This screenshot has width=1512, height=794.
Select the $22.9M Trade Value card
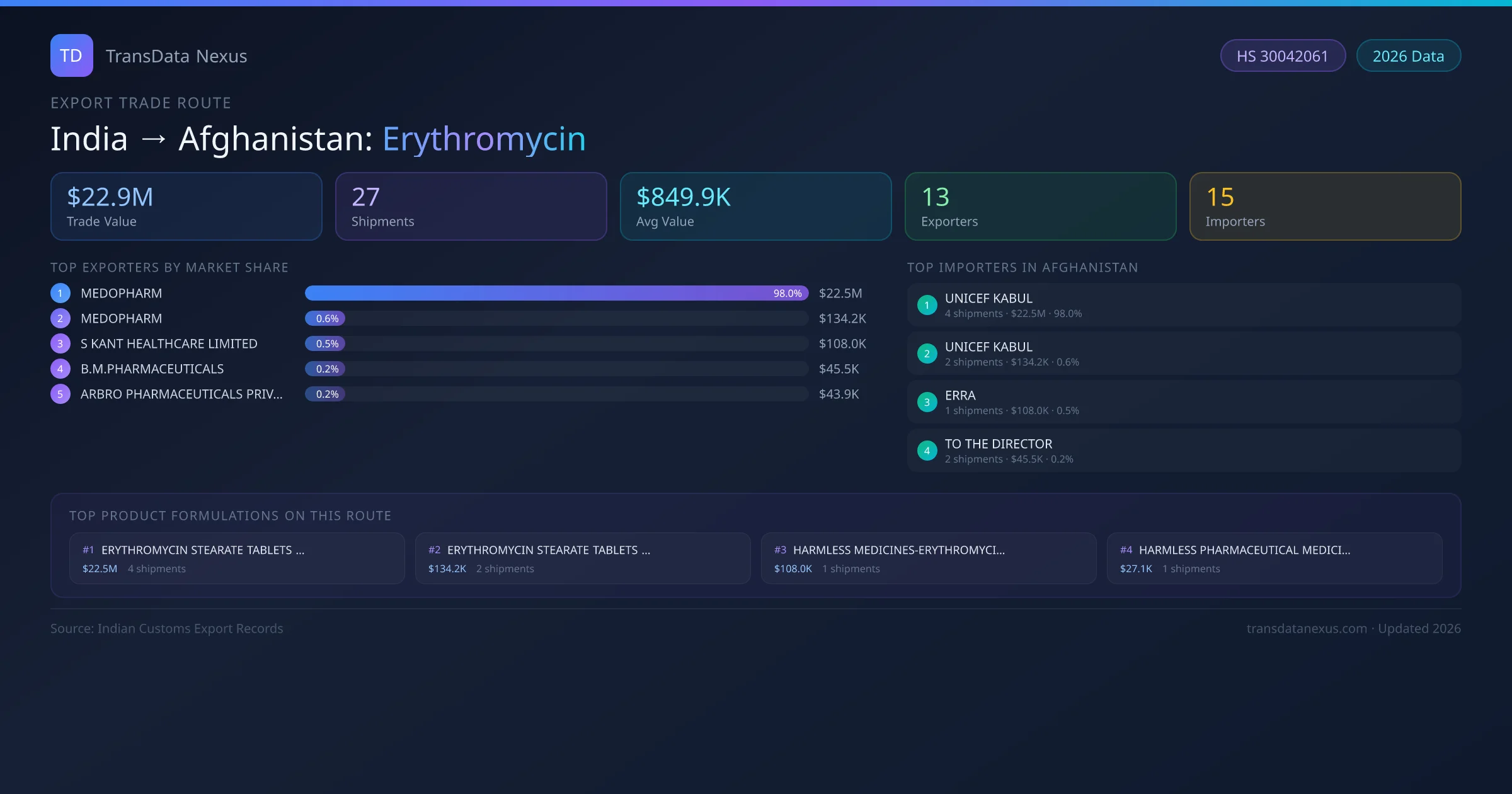point(186,206)
